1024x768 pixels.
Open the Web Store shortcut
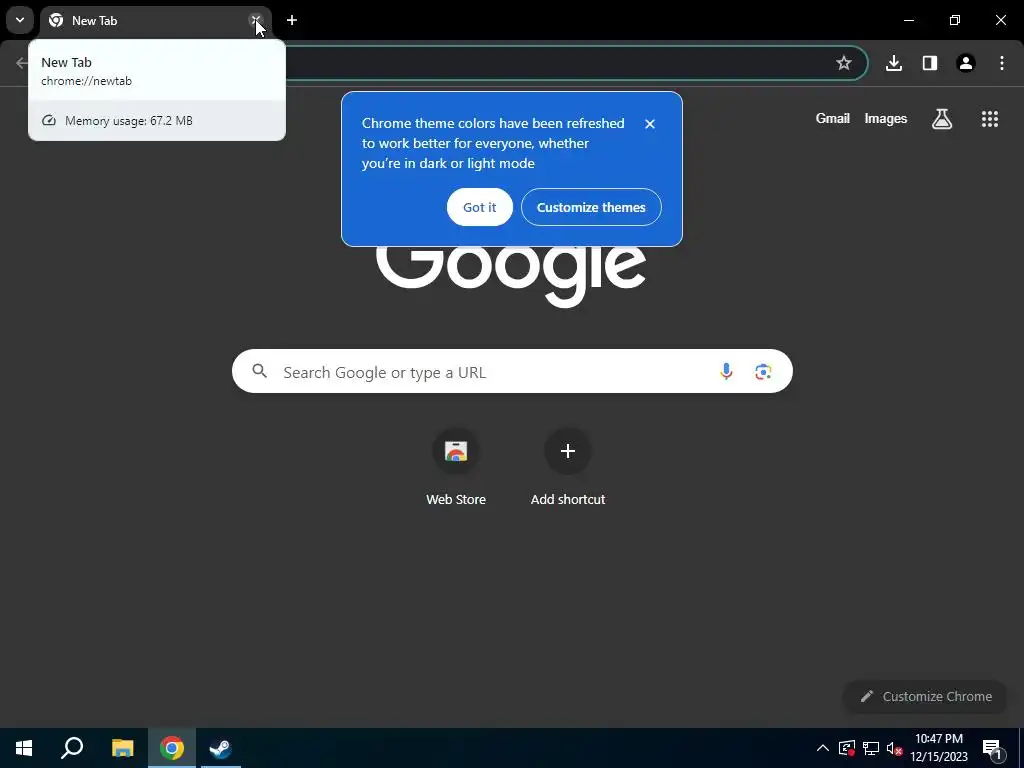(x=456, y=466)
